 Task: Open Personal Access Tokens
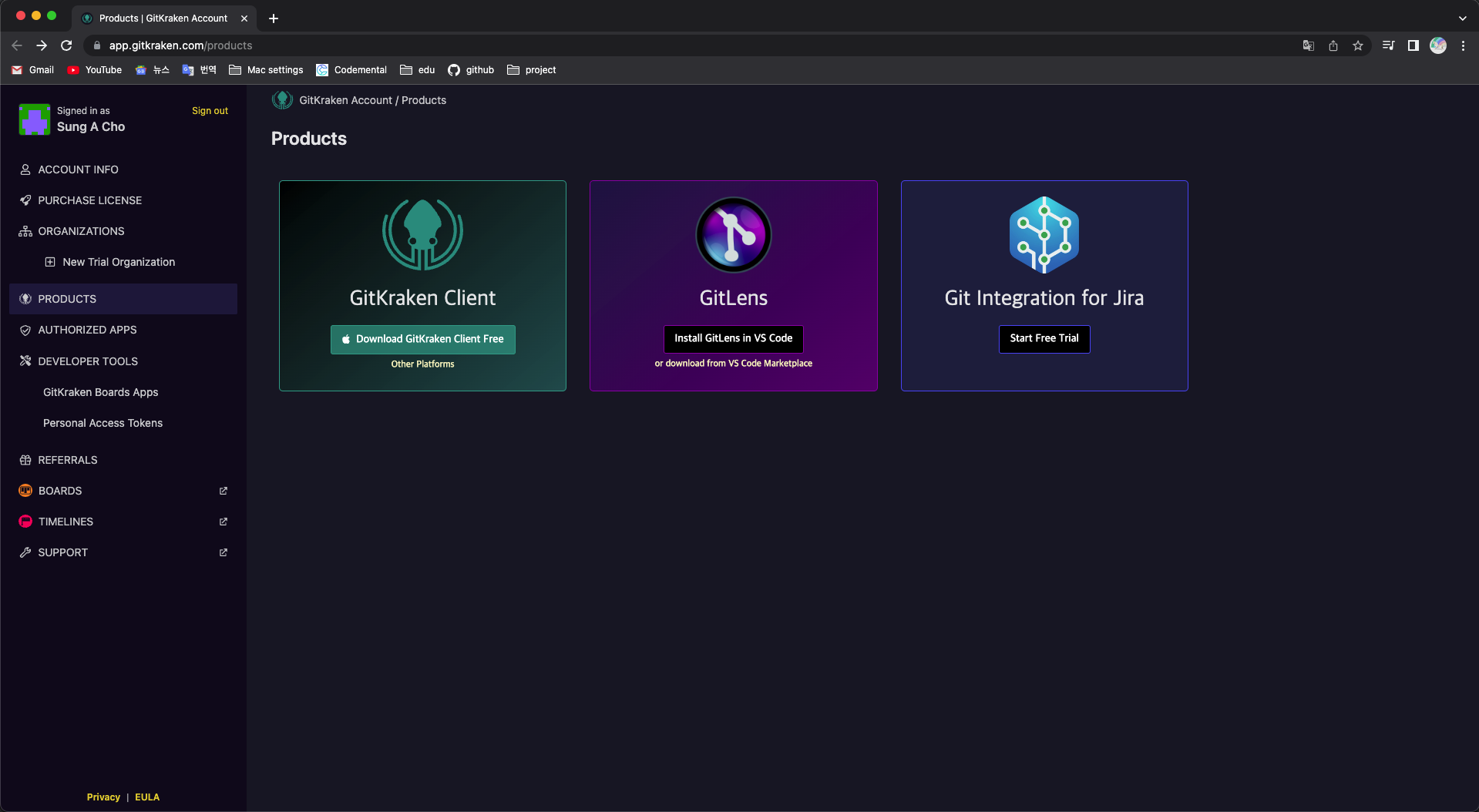click(x=103, y=423)
